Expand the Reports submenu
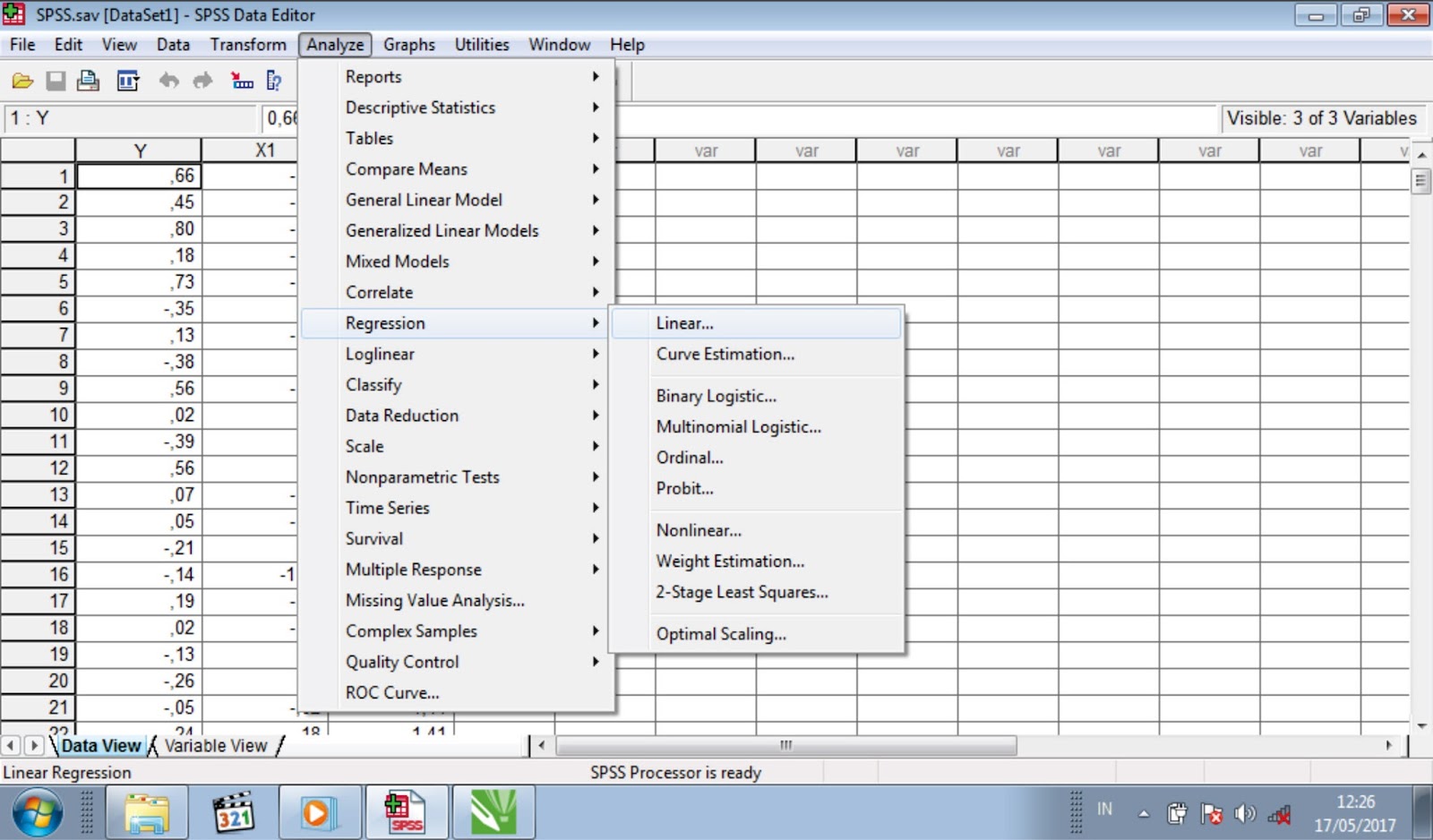The width and height of the screenshot is (1433, 840). (x=457, y=77)
